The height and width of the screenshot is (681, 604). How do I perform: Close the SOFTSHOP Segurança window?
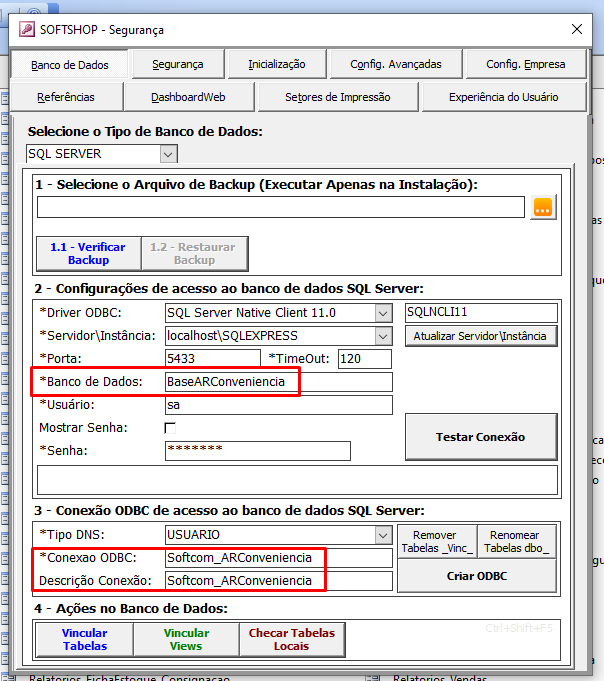tap(577, 29)
